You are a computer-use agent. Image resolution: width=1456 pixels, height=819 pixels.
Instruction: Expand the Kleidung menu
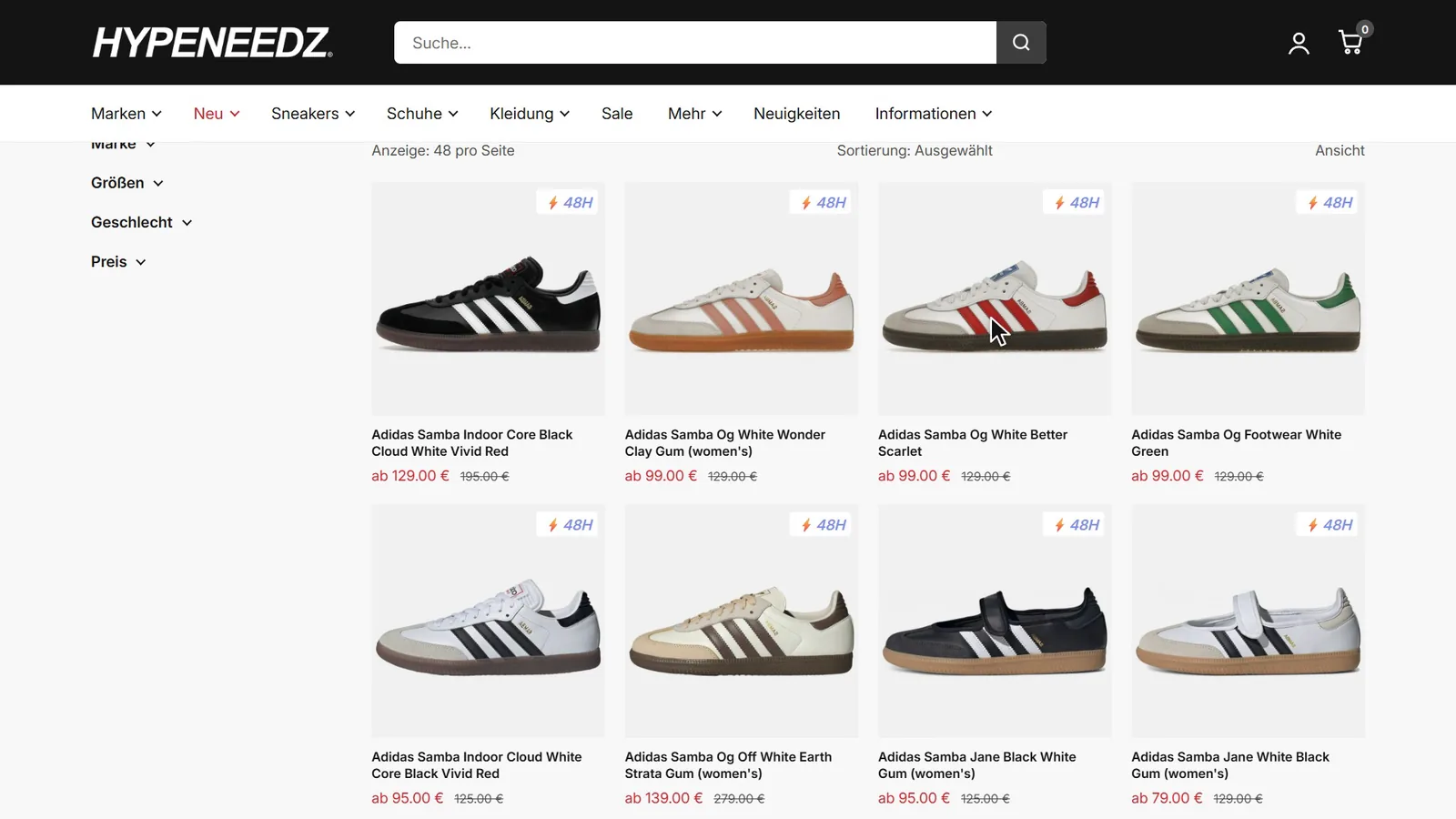530,114
